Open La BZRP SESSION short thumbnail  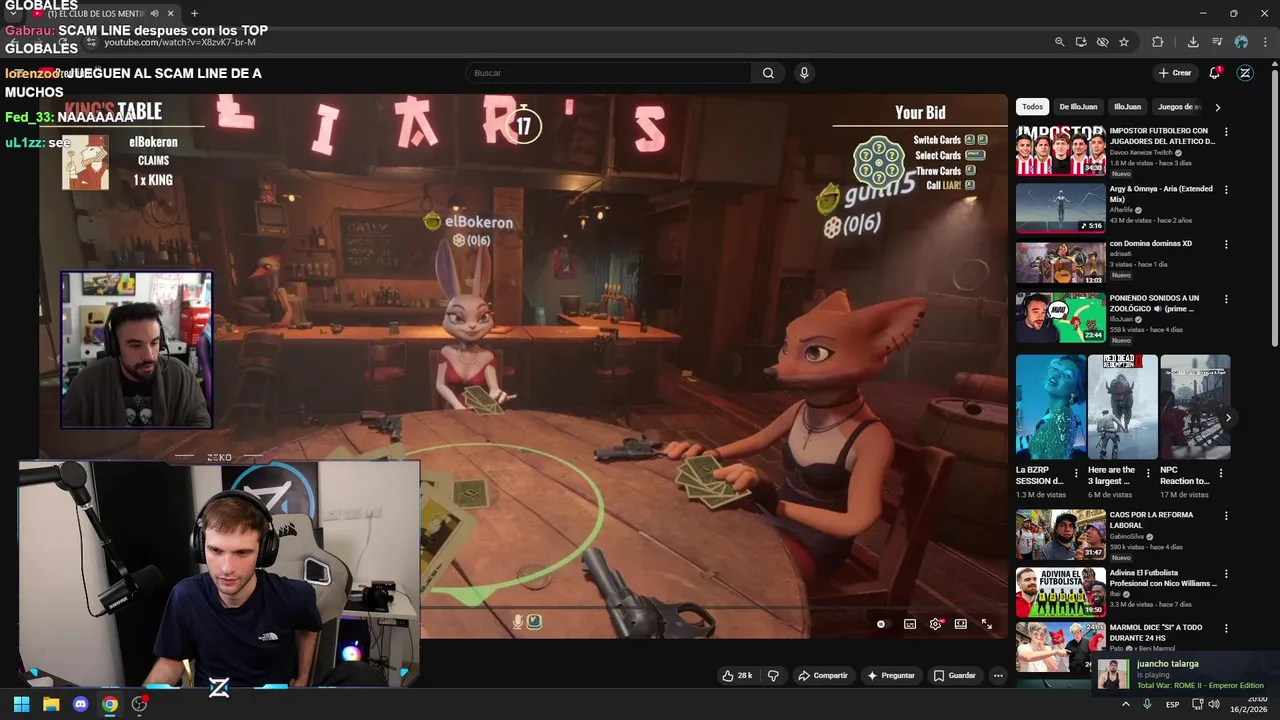coord(1051,407)
